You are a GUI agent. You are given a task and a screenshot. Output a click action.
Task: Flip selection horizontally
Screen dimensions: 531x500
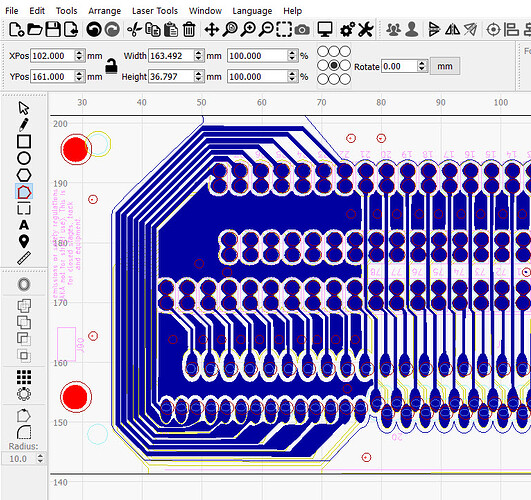tap(452, 29)
